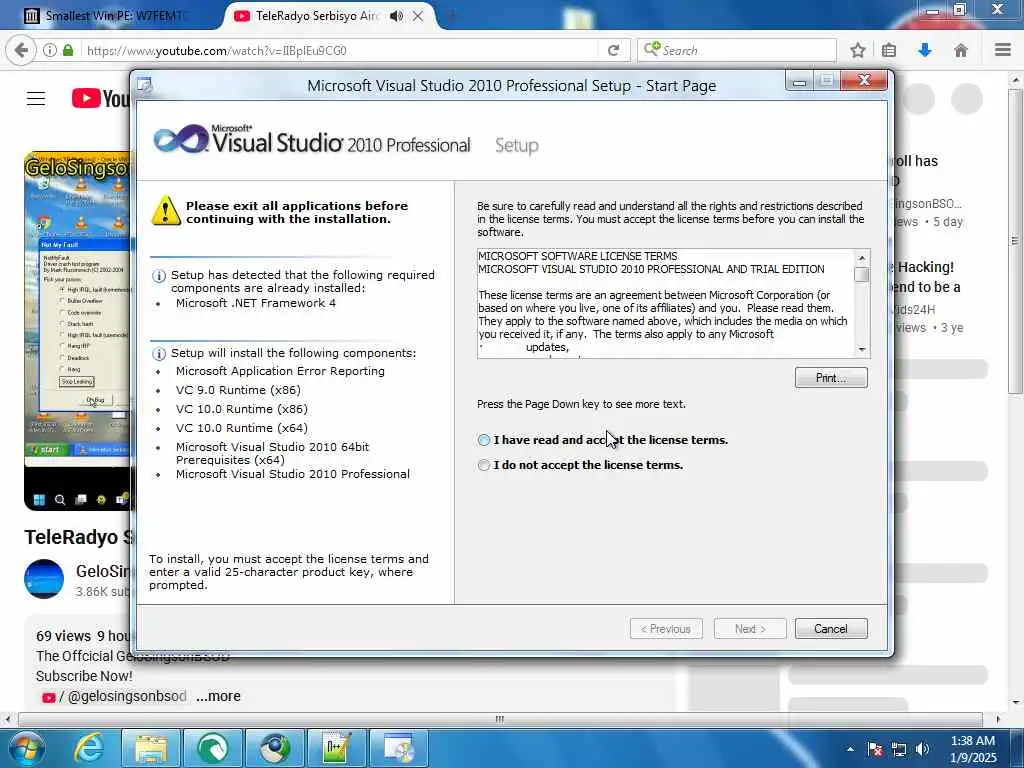Click the YouTube logo
Image resolution: width=1024 pixels, height=768 pixels.
(101, 99)
